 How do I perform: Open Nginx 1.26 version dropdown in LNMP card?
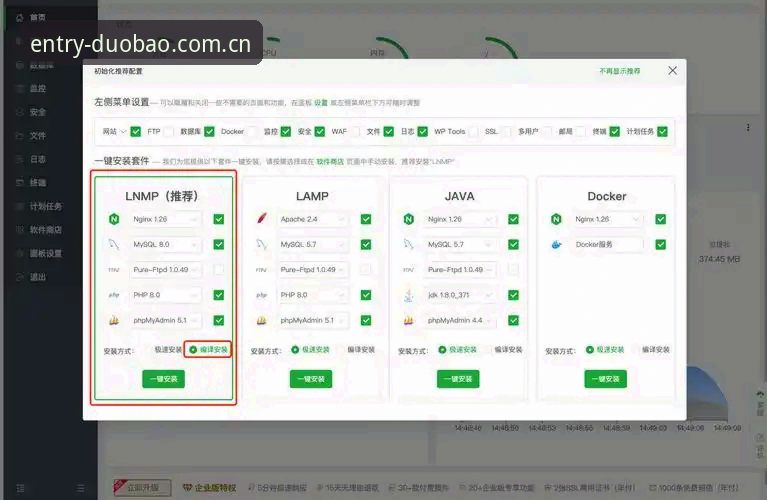pos(165,219)
